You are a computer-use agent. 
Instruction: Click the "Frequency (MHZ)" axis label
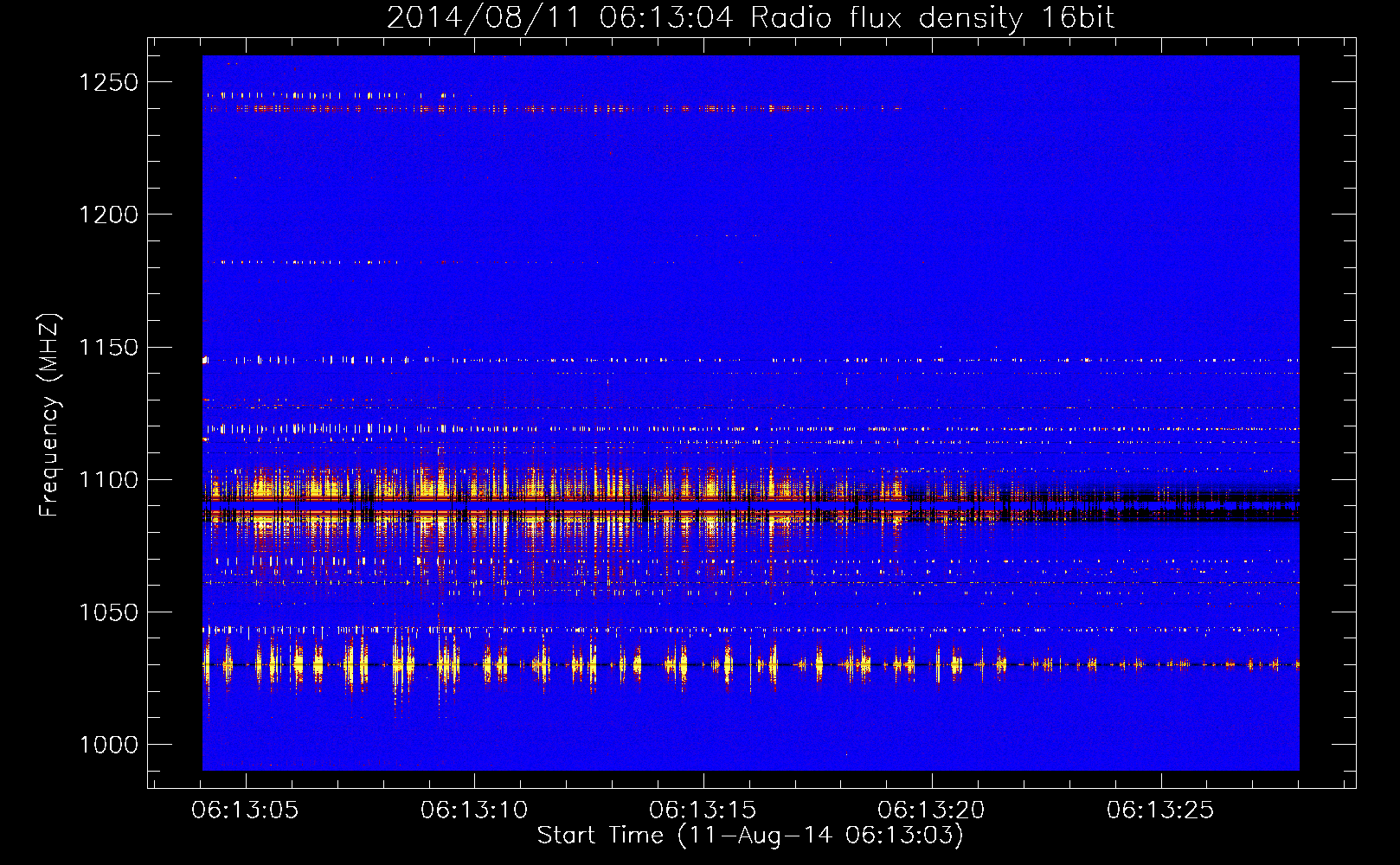[x=49, y=415]
